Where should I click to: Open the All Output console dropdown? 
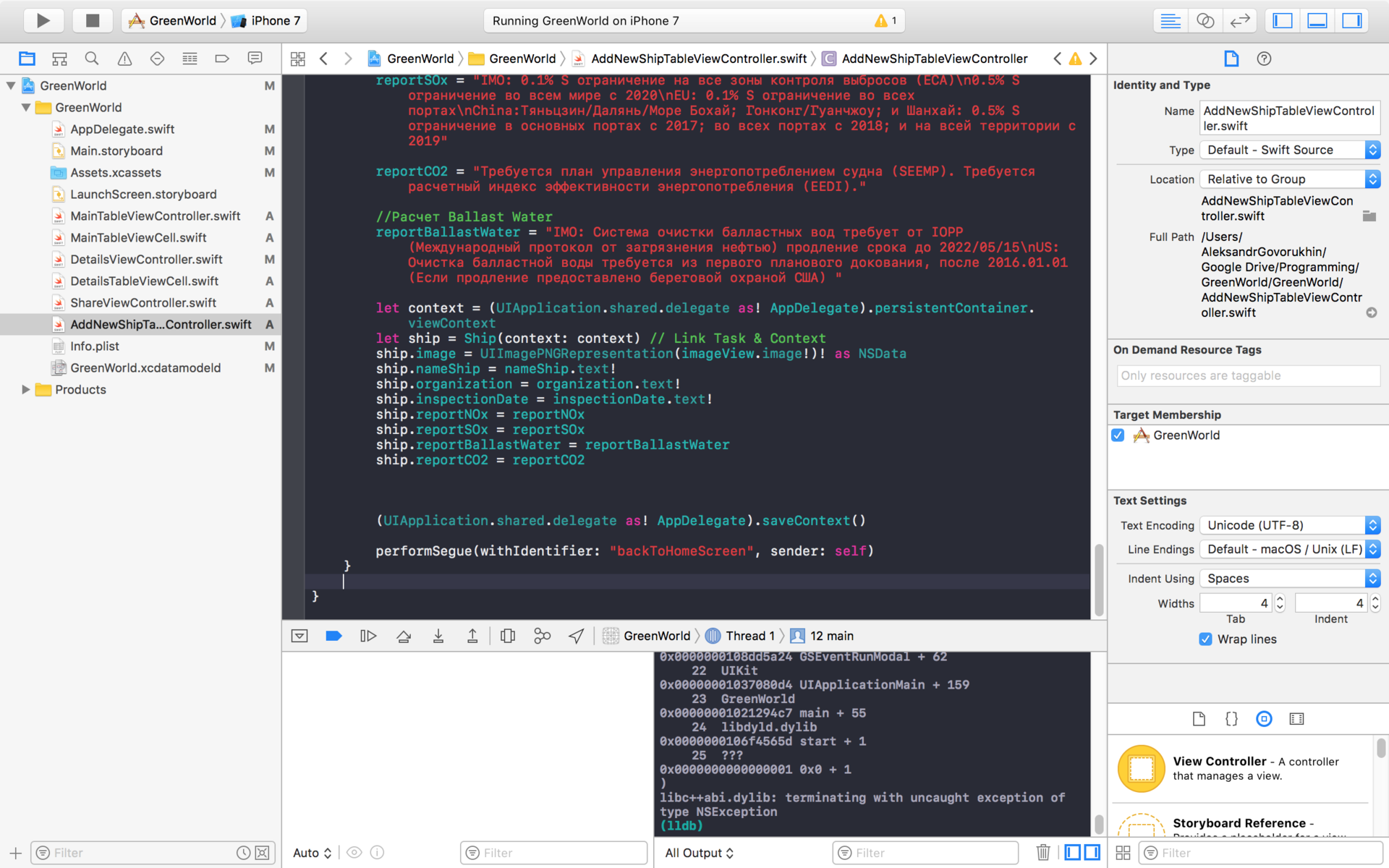[699, 853]
